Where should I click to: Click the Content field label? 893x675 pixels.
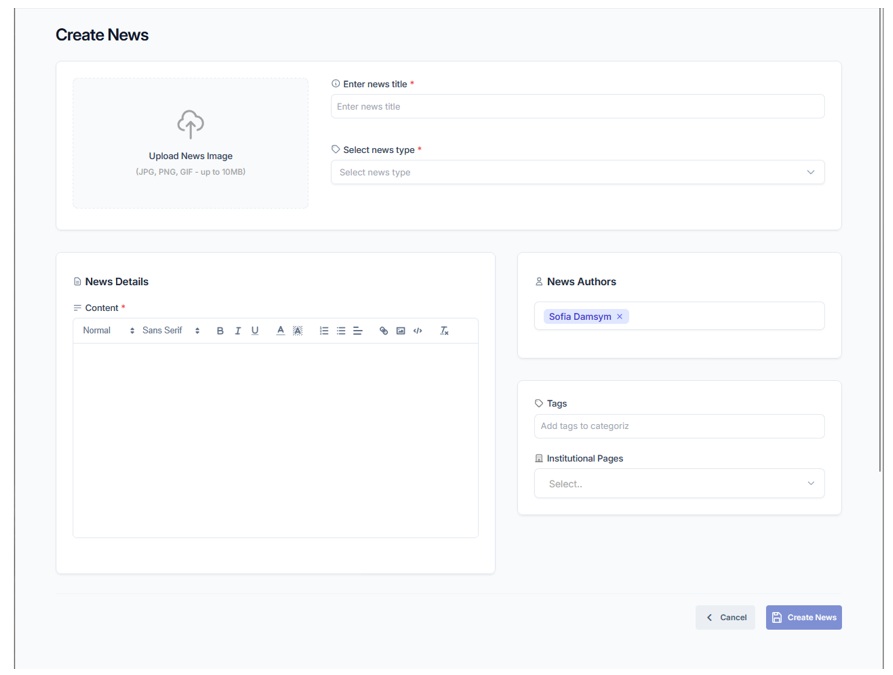pyautogui.click(x=101, y=308)
